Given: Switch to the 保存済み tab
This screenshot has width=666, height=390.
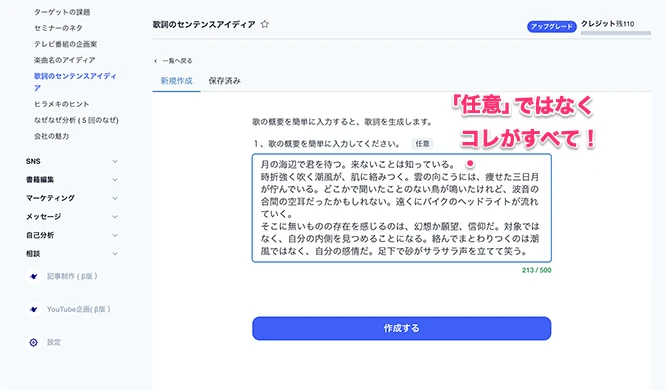Looking at the screenshot, I should tap(224, 81).
